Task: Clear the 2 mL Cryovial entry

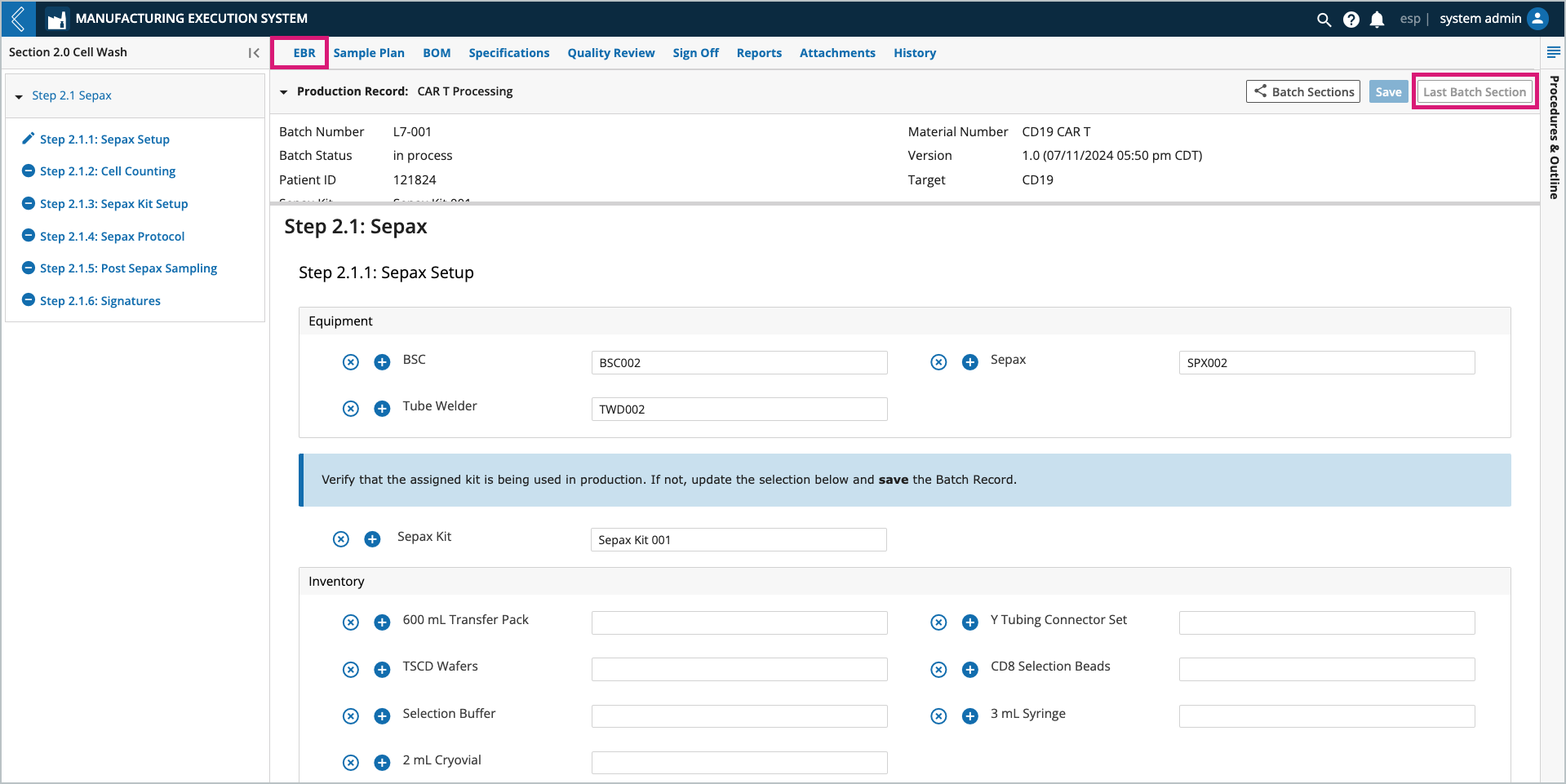Action: click(351, 763)
